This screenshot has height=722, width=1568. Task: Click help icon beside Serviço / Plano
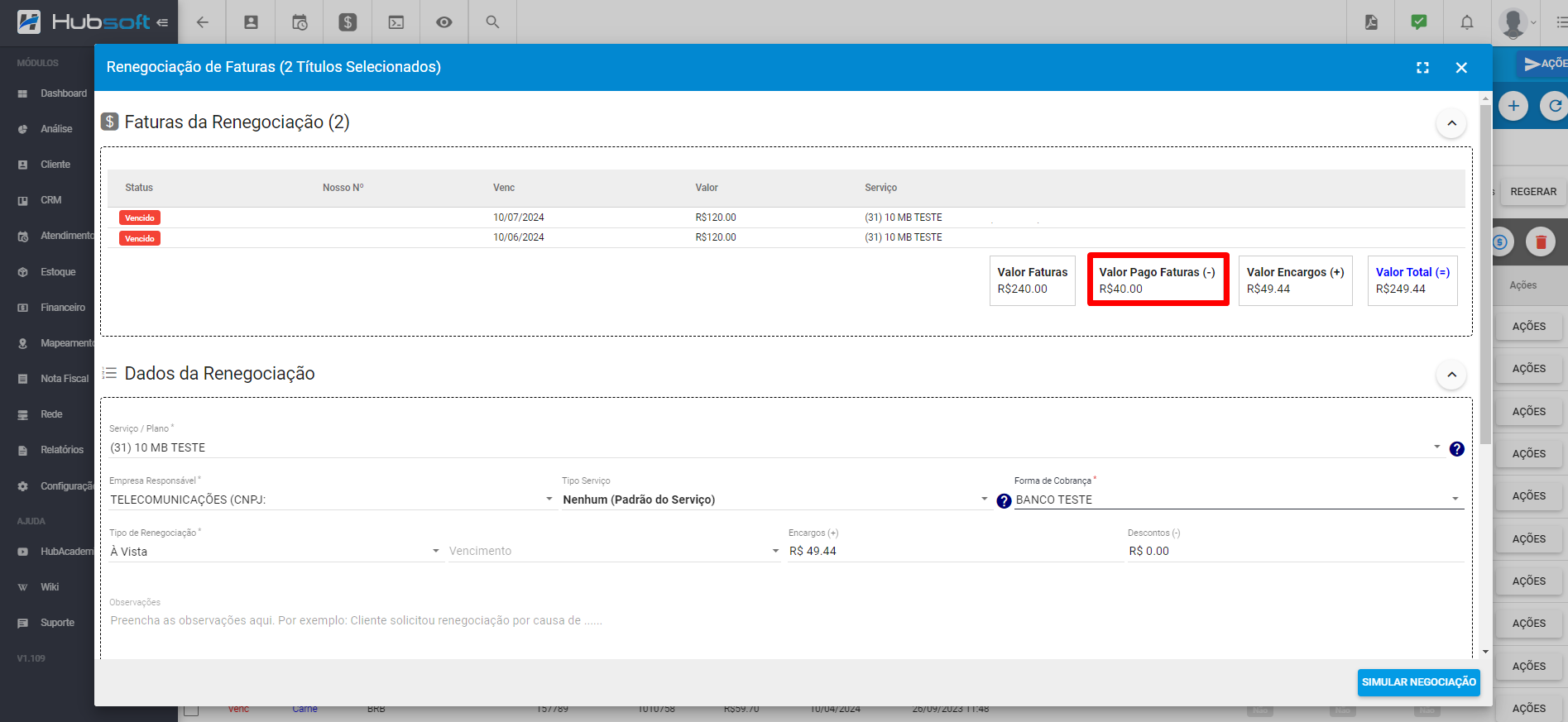pos(1457,449)
